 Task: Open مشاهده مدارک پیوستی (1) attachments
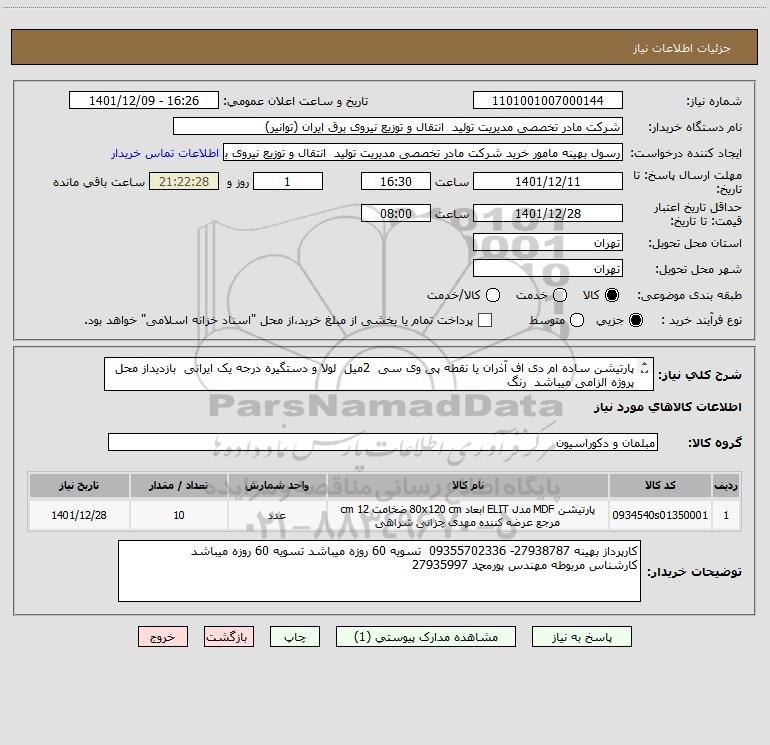pyautogui.click(x=426, y=636)
